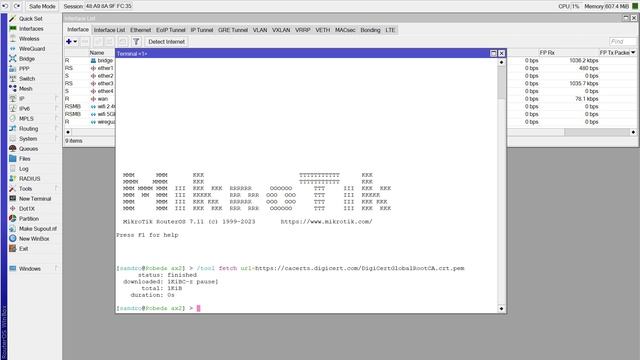Expand IPv6 submenu

57,109
